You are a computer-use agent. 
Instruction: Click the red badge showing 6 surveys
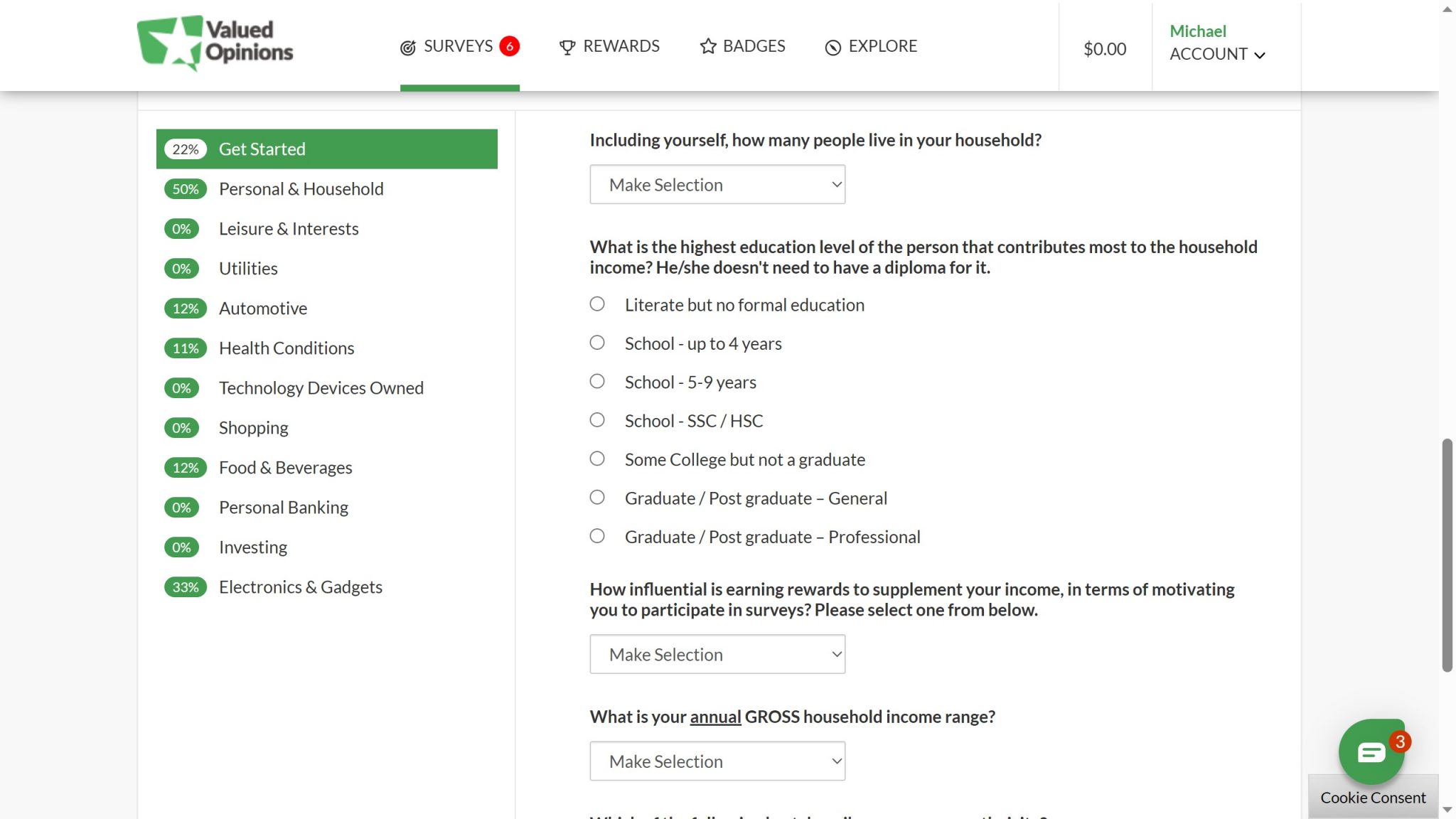pyautogui.click(x=509, y=45)
